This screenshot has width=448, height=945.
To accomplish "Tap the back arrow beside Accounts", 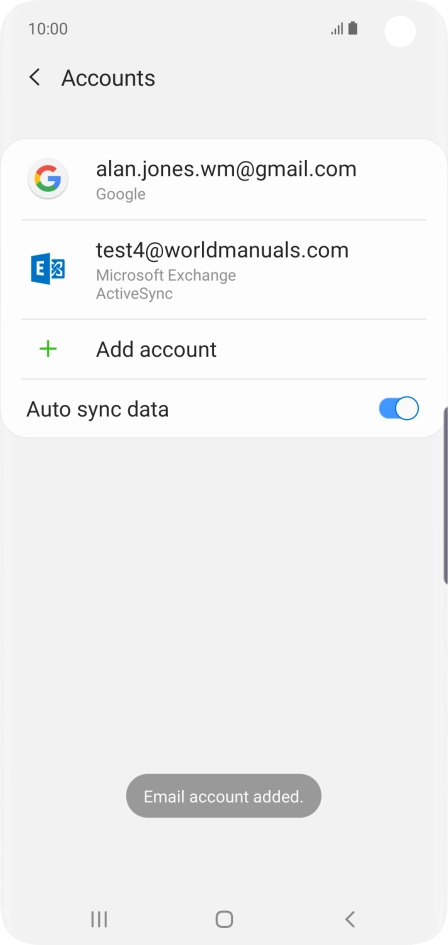I will click(35, 77).
